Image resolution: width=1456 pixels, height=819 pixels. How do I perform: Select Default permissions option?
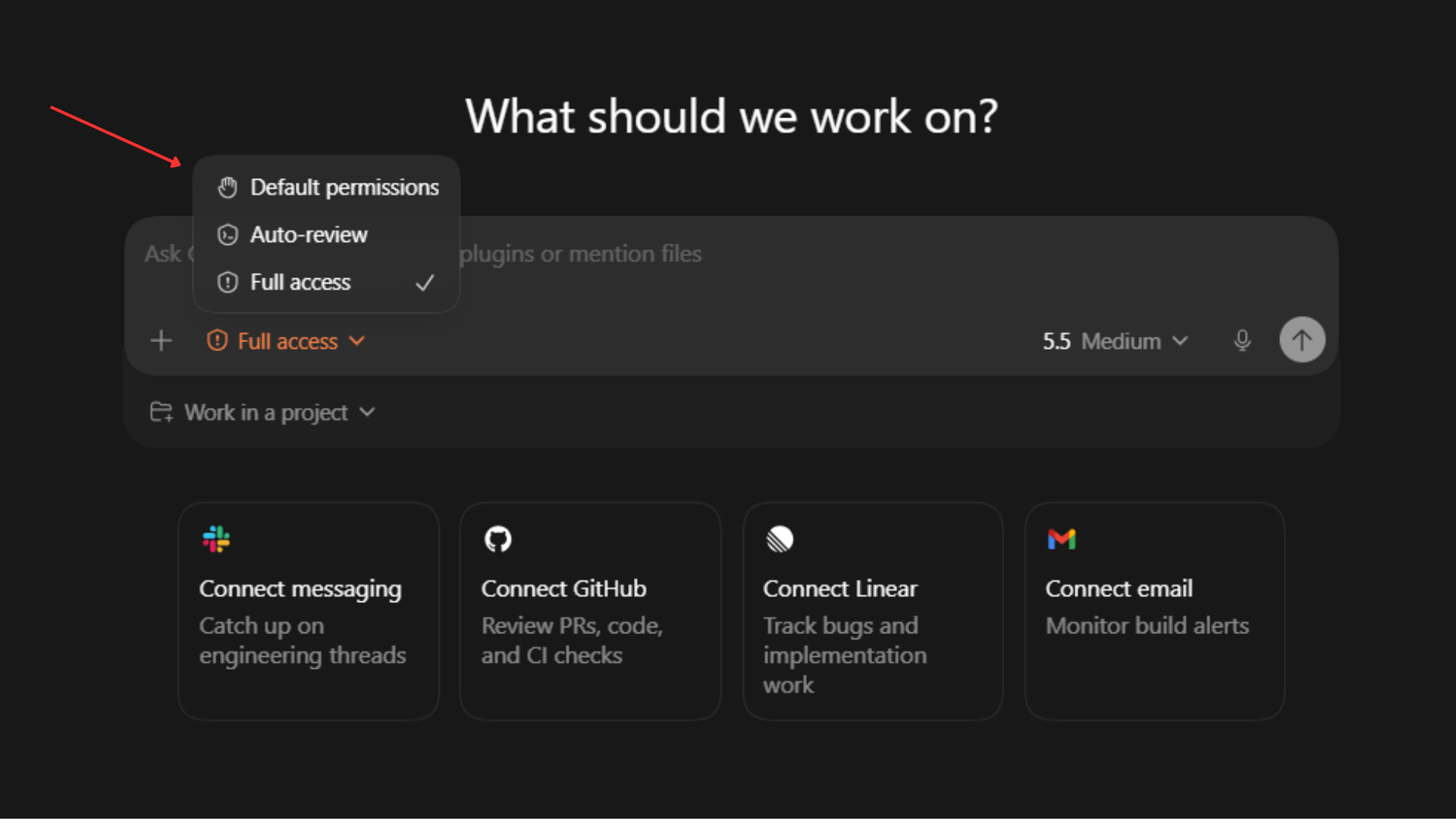click(x=327, y=187)
